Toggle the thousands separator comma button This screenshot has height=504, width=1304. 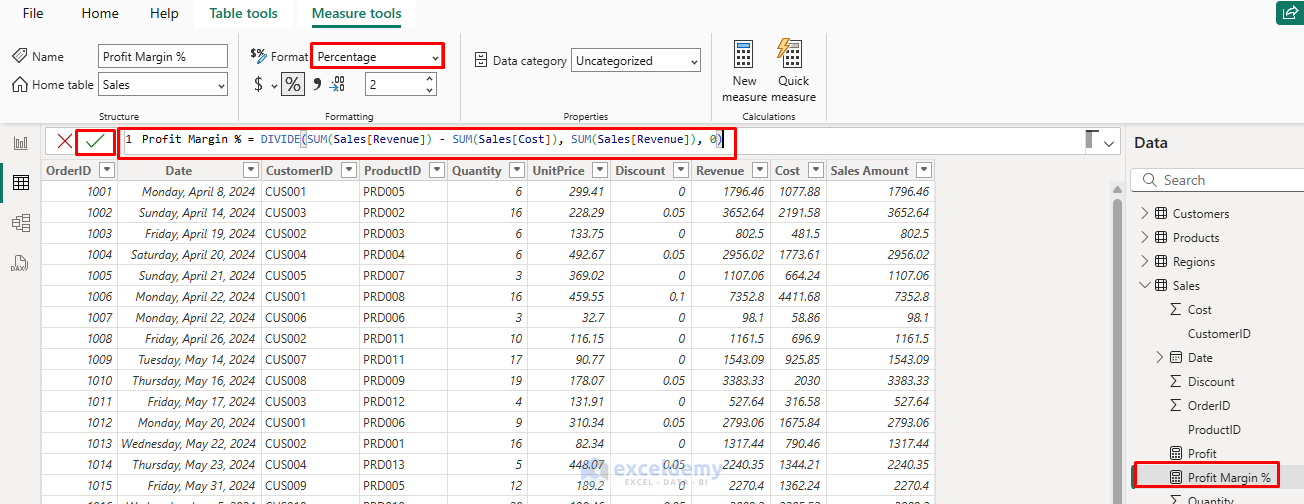coord(317,85)
